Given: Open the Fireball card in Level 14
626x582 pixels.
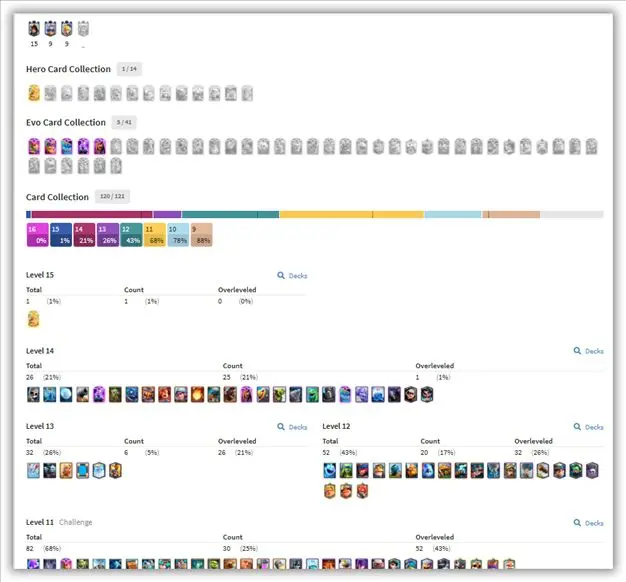Looking at the screenshot, I should click(x=197, y=394).
